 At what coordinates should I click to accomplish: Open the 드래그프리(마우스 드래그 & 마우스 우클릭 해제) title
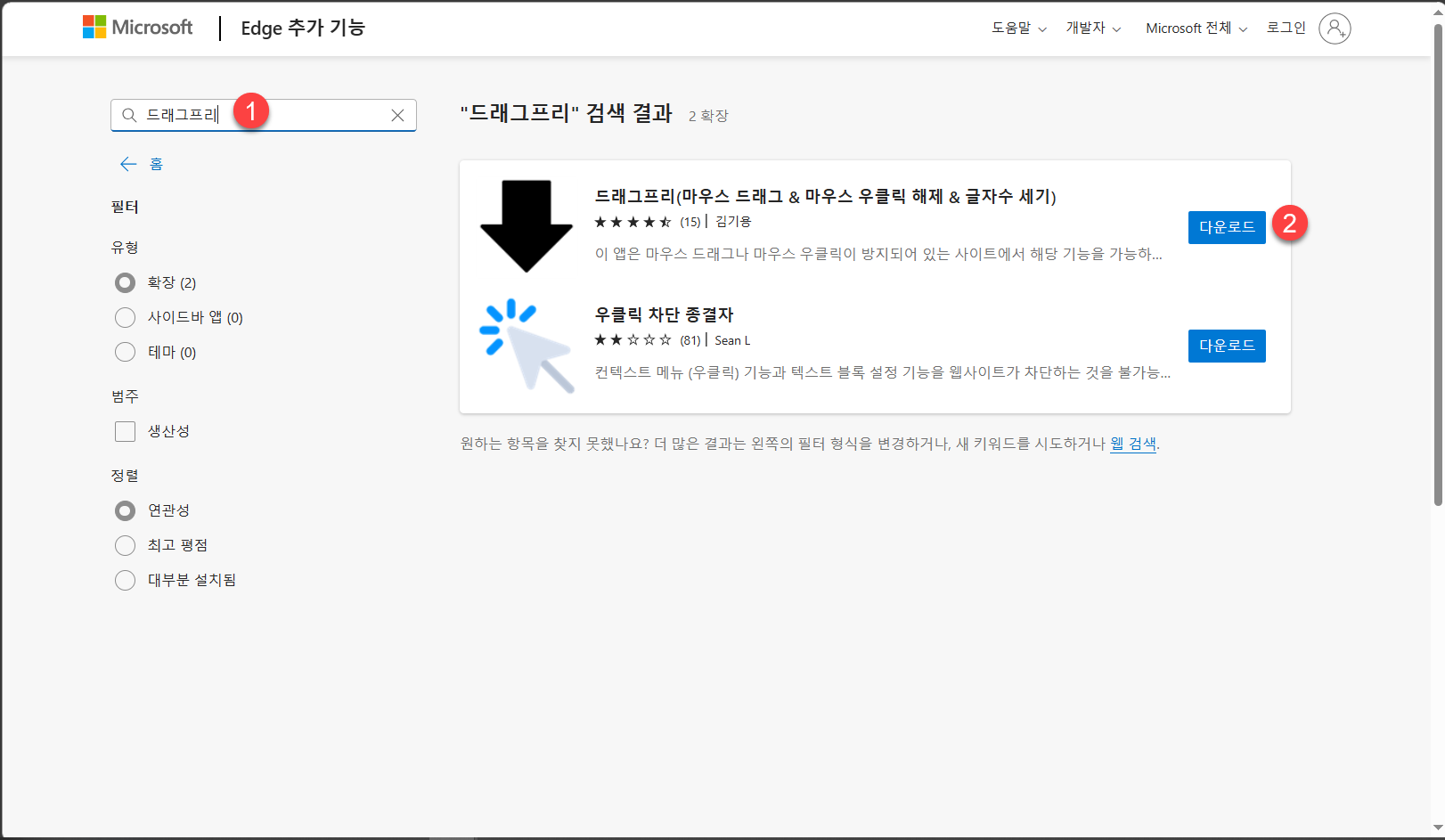tap(825, 196)
